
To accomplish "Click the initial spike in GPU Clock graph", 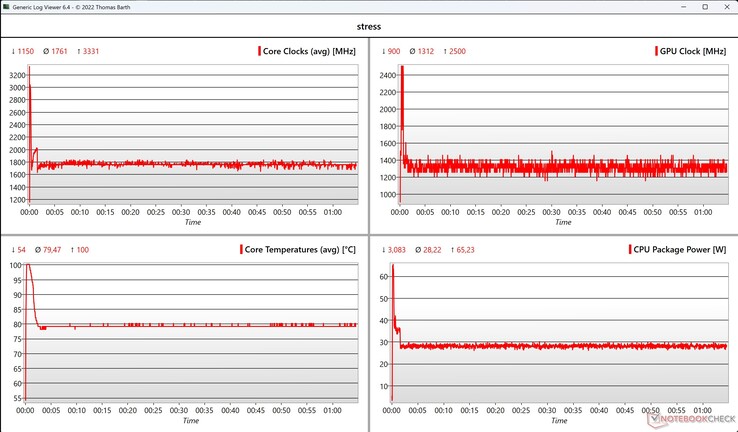I will [402, 94].
